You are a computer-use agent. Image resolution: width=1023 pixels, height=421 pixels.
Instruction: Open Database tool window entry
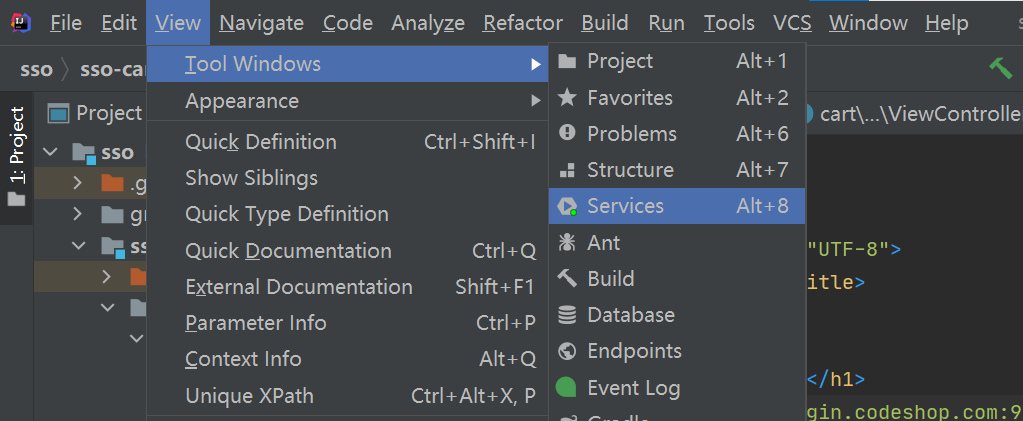(x=630, y=315)
